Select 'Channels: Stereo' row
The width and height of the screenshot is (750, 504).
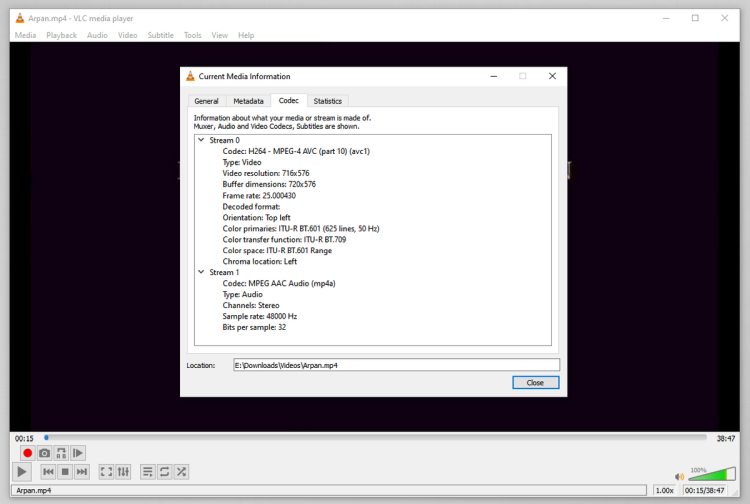[251, 305]
